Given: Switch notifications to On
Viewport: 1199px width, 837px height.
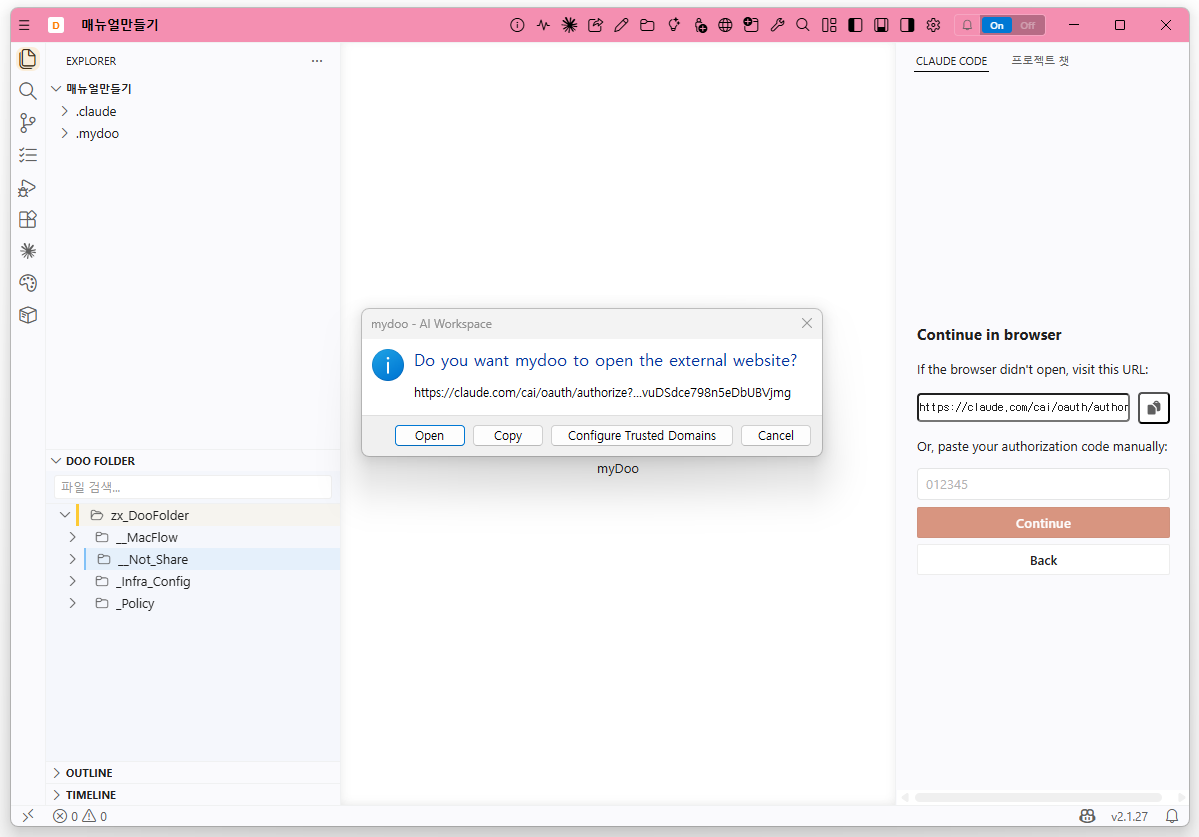Looking at the screenshot, I should [x=996, y=25].
